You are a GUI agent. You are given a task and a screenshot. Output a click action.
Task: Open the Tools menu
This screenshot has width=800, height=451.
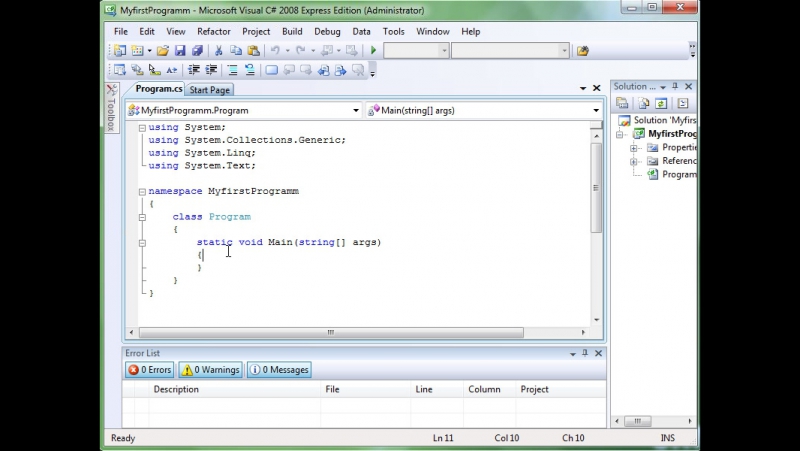click(x=393, y=32)
